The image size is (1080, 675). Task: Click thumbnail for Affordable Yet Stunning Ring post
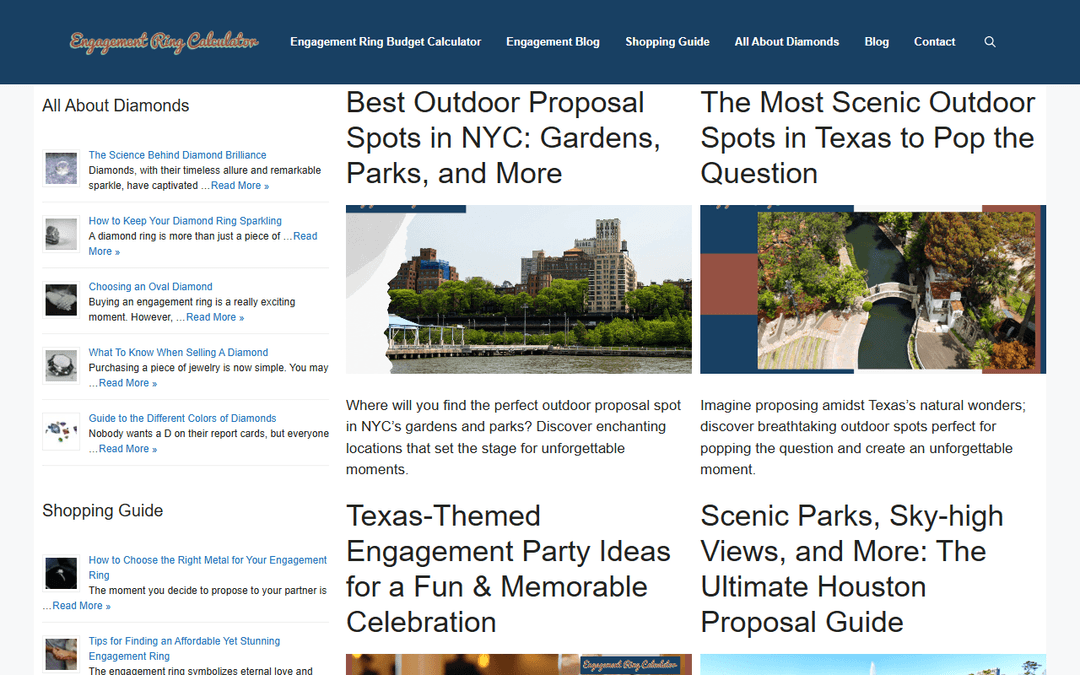pyautogui.click(x=61, y=654)
